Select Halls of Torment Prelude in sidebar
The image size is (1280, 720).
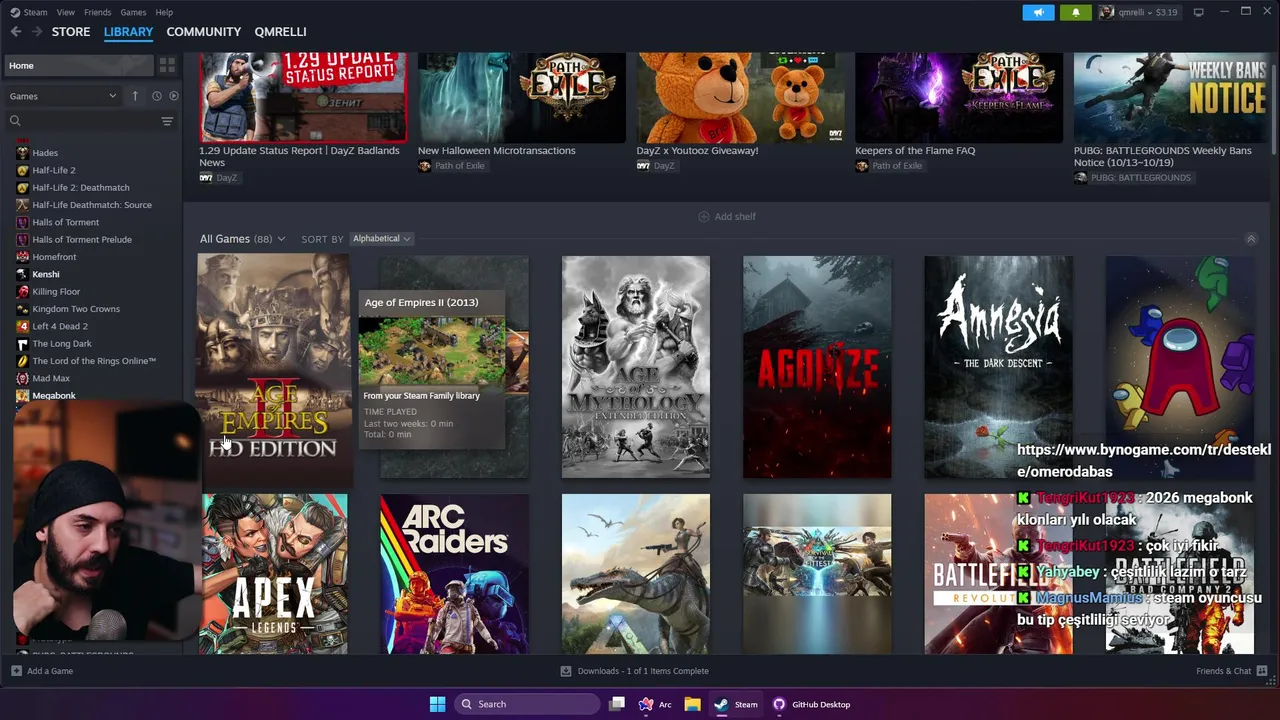(x=81, y=239)
